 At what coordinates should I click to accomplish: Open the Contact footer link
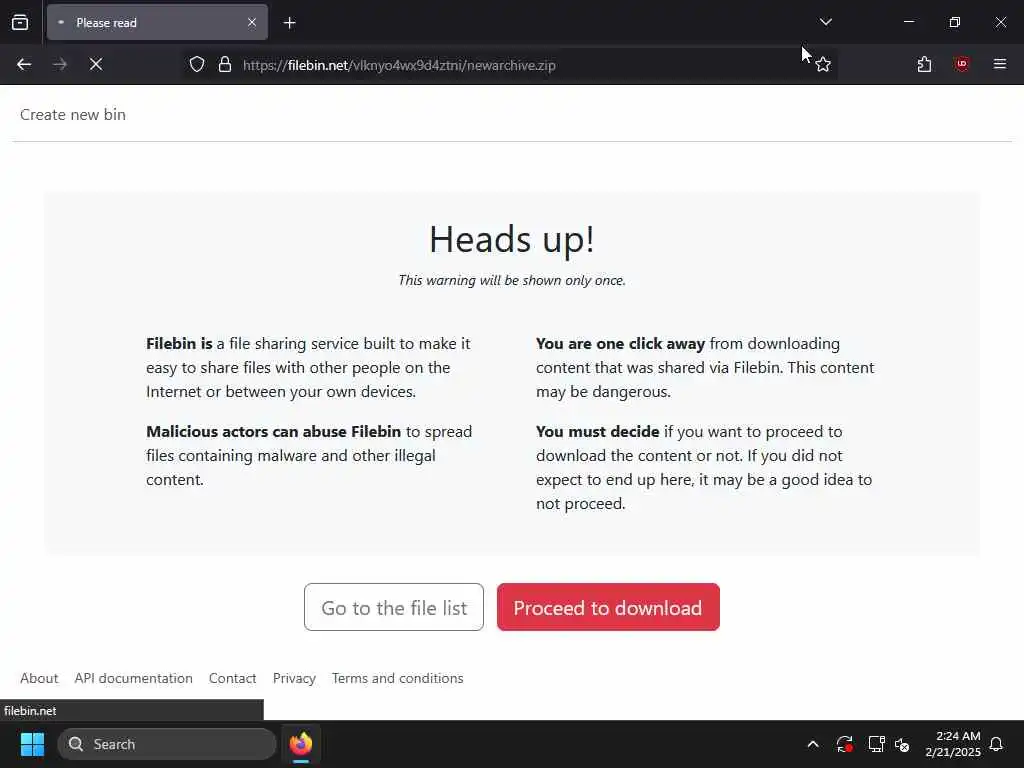point(232,678)
